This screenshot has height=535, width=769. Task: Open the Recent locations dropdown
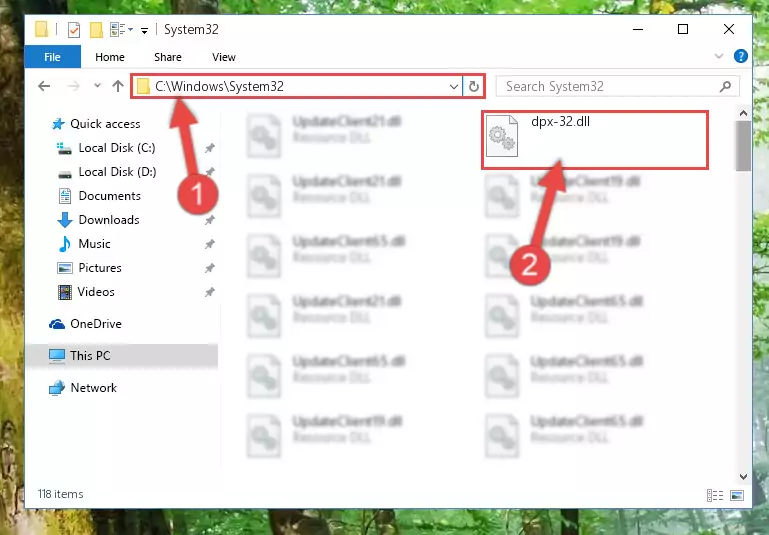point(97,86)
